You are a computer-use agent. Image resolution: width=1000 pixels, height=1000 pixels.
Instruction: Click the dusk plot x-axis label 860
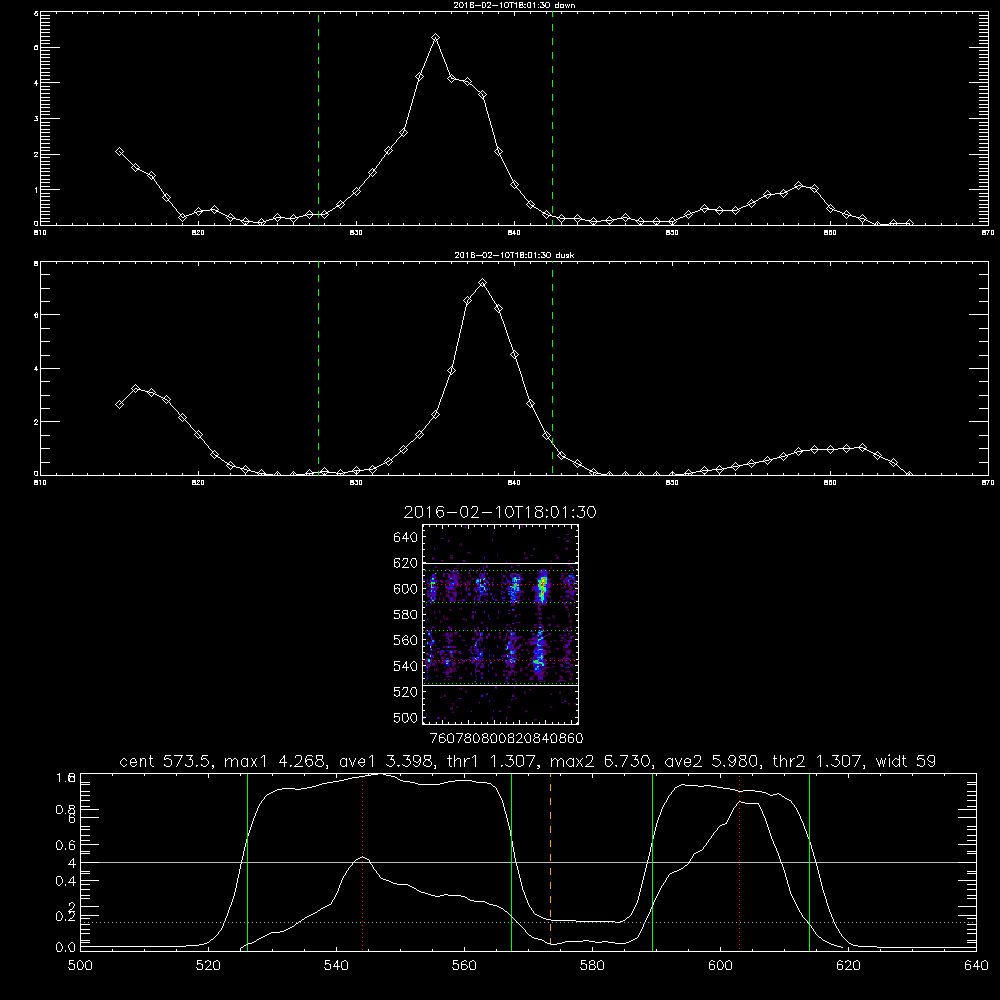(x=830, y=483)
